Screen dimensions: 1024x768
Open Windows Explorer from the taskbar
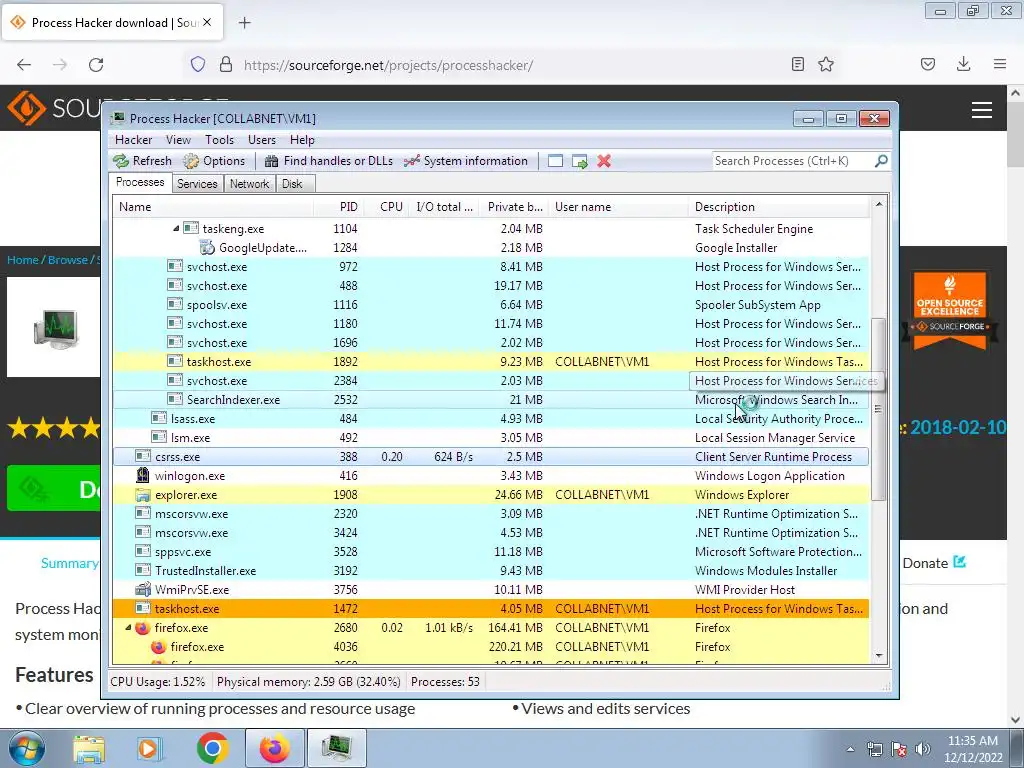(x=89, y=749)
